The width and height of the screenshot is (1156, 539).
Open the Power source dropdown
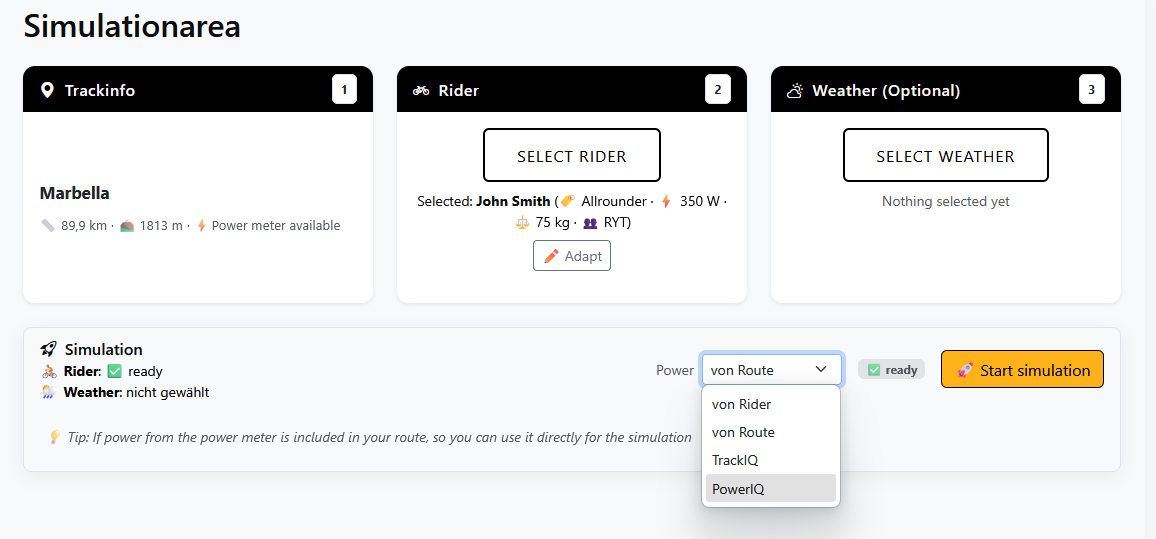771,370
